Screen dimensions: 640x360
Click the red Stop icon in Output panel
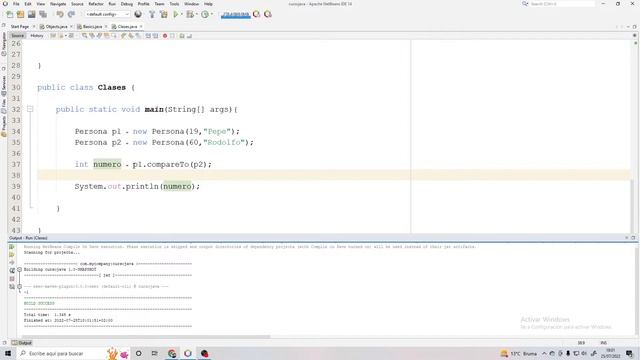coord(11,279)
